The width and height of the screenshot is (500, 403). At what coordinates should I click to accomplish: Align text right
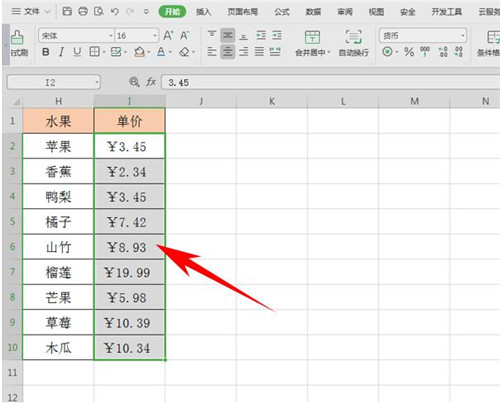pyautogui.click(x=244, y=52)
